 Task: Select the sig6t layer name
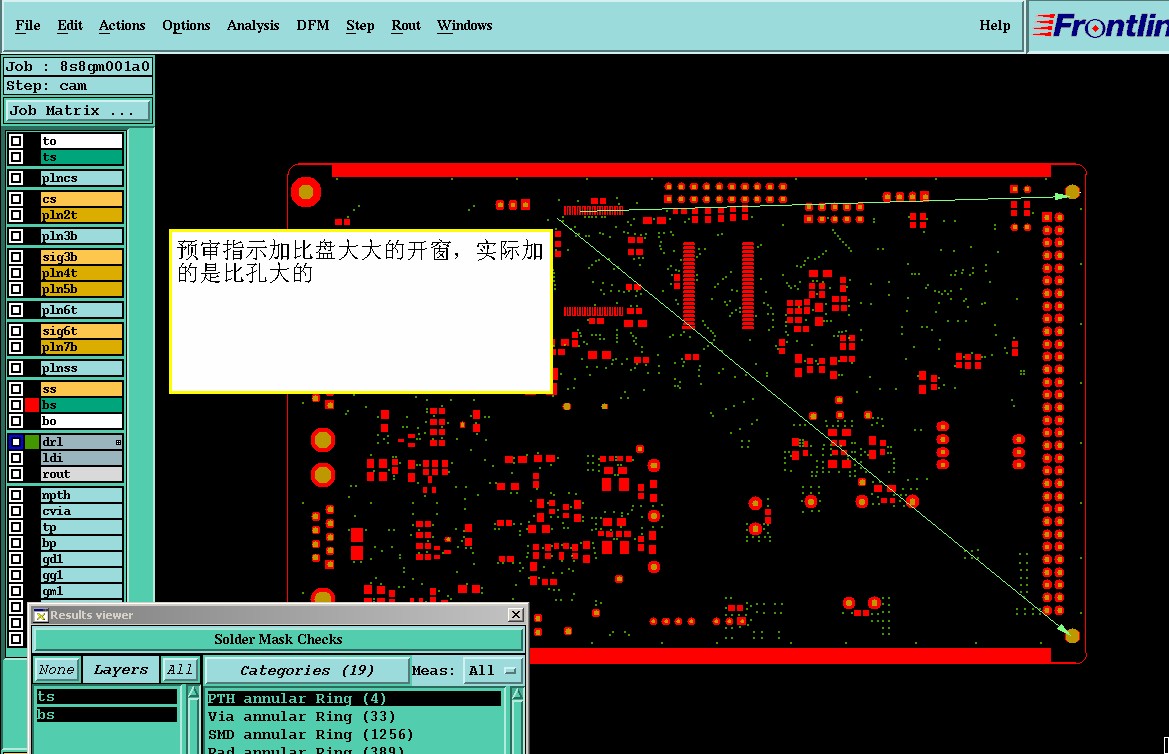[x=81, y=331]
